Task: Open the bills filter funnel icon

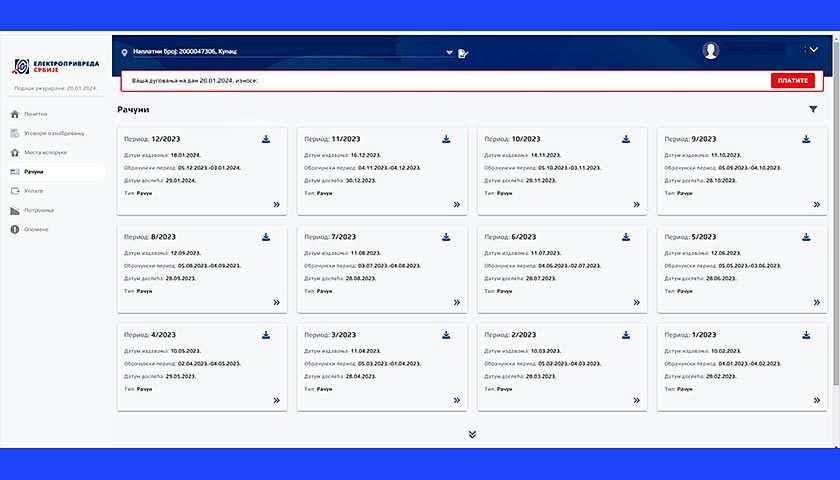Action: (x=813, y=109)
